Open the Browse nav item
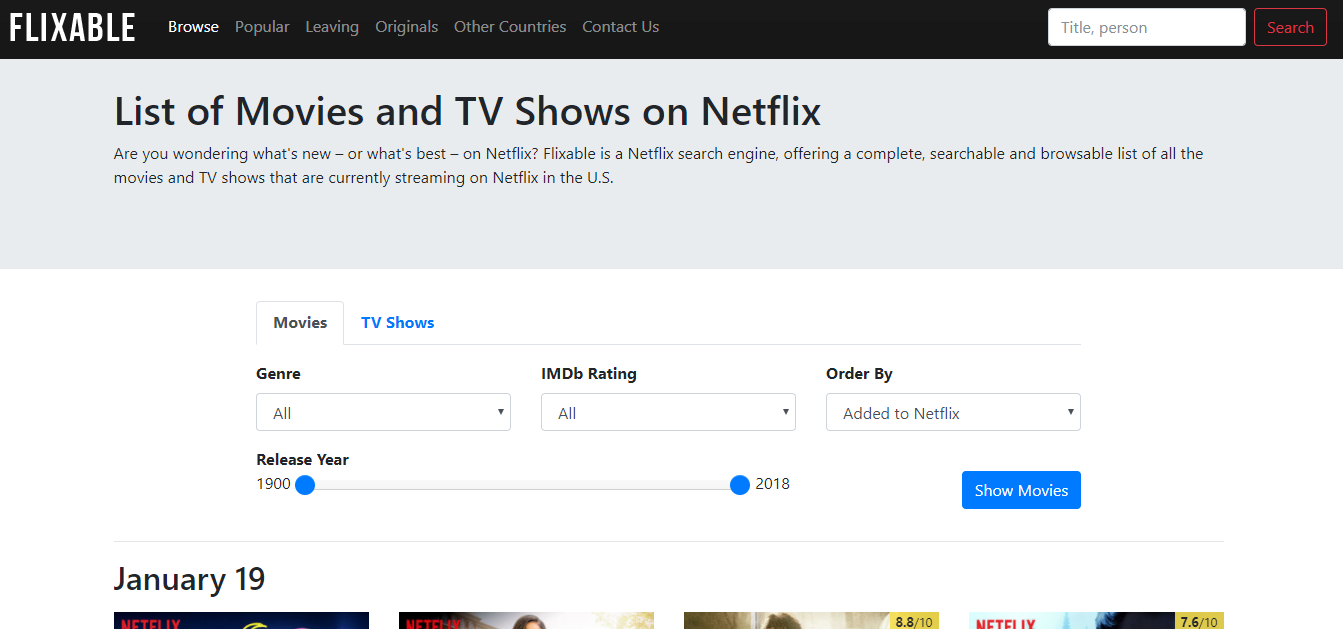The height and width of the screenshot is (629, 1343). tap(193, 27)
